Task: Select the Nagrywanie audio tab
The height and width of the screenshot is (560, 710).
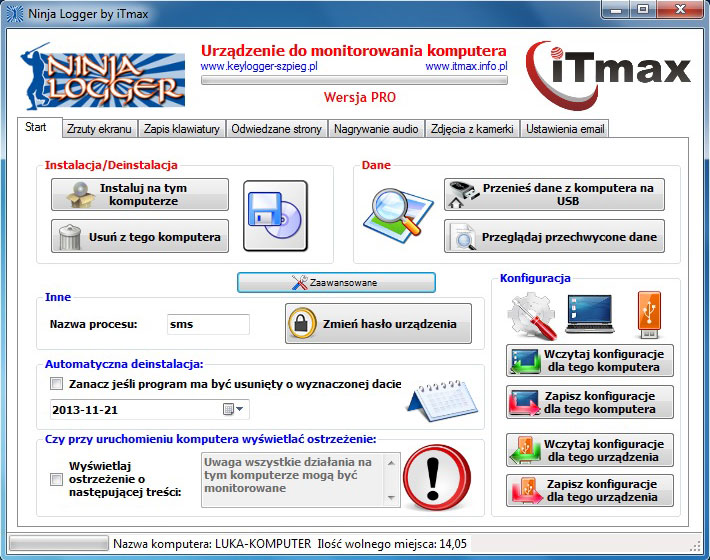Action: pos(376,129)
